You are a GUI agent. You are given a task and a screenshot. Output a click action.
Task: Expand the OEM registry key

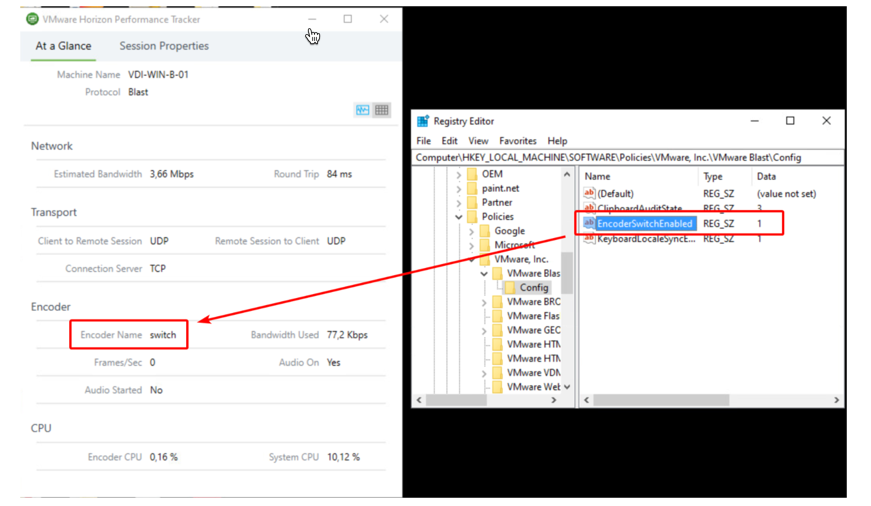[x=459, y=174]
